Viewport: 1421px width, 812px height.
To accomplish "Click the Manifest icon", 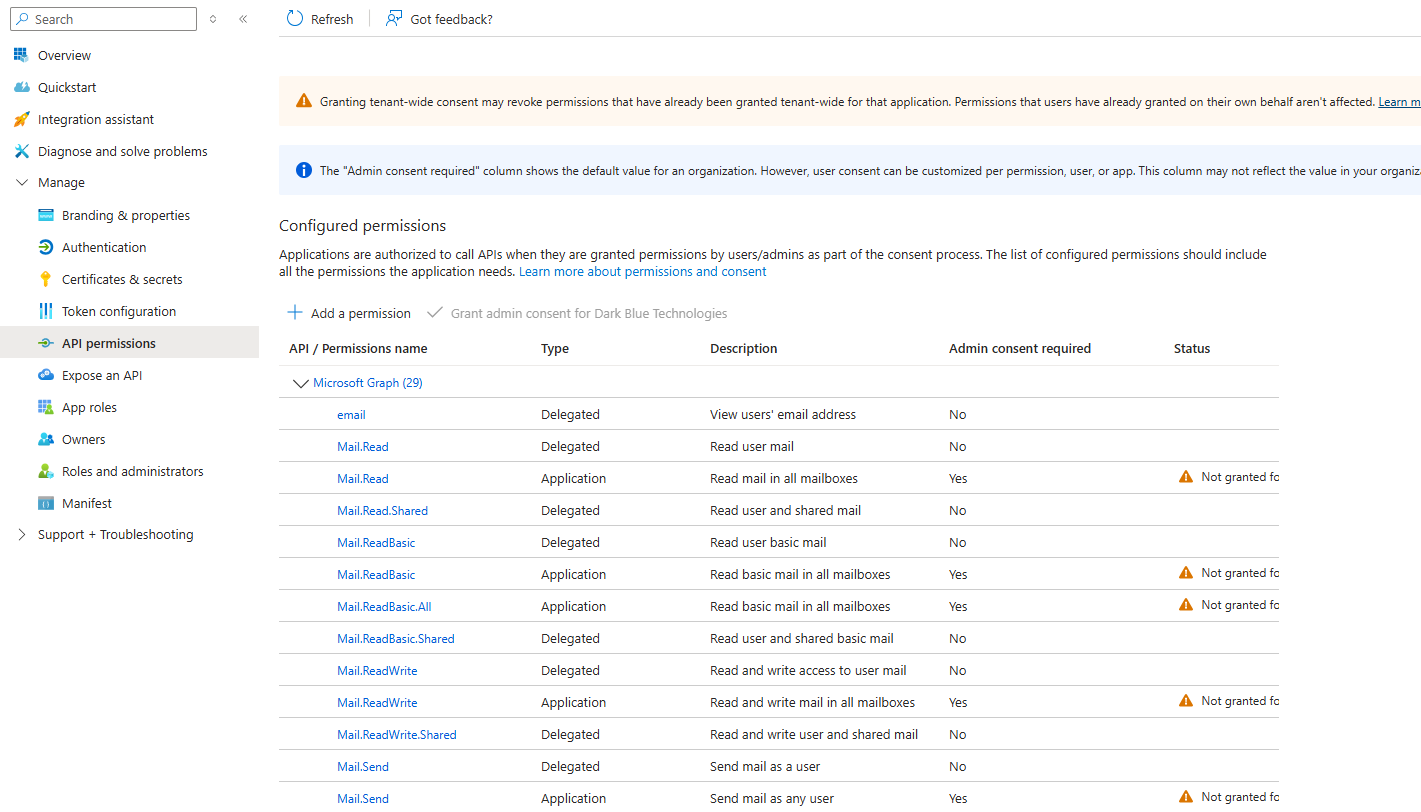I will tap(45, 503).
